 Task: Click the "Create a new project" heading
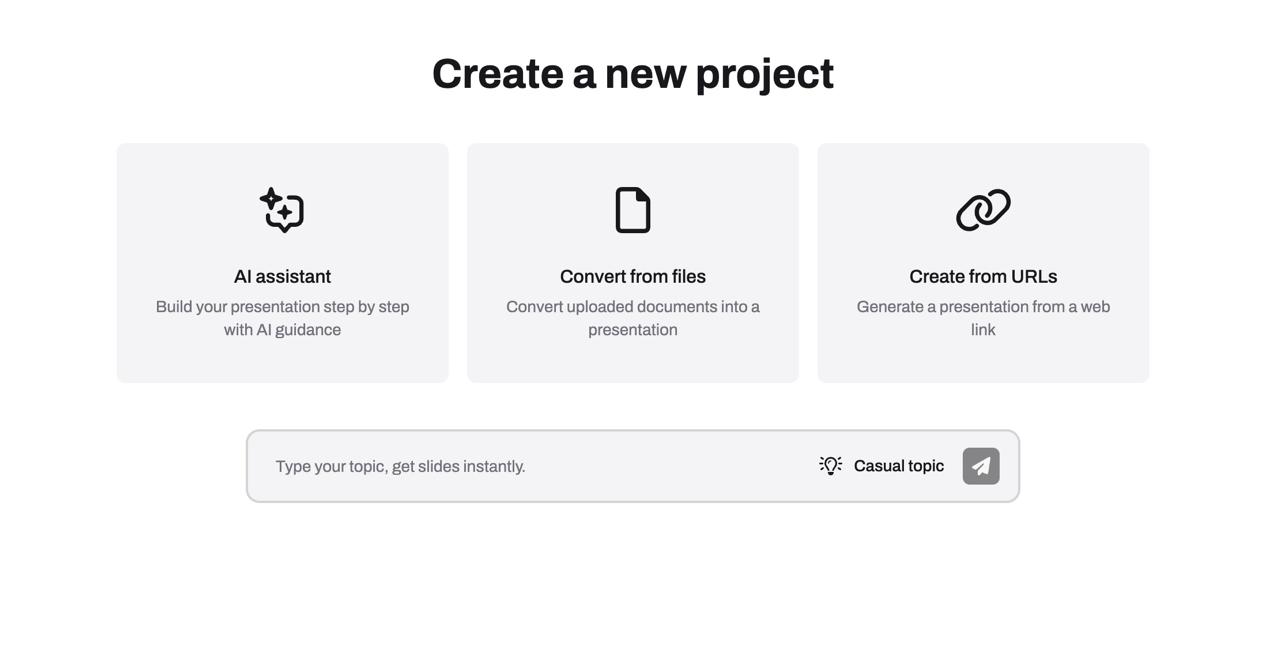coord(633,74)
